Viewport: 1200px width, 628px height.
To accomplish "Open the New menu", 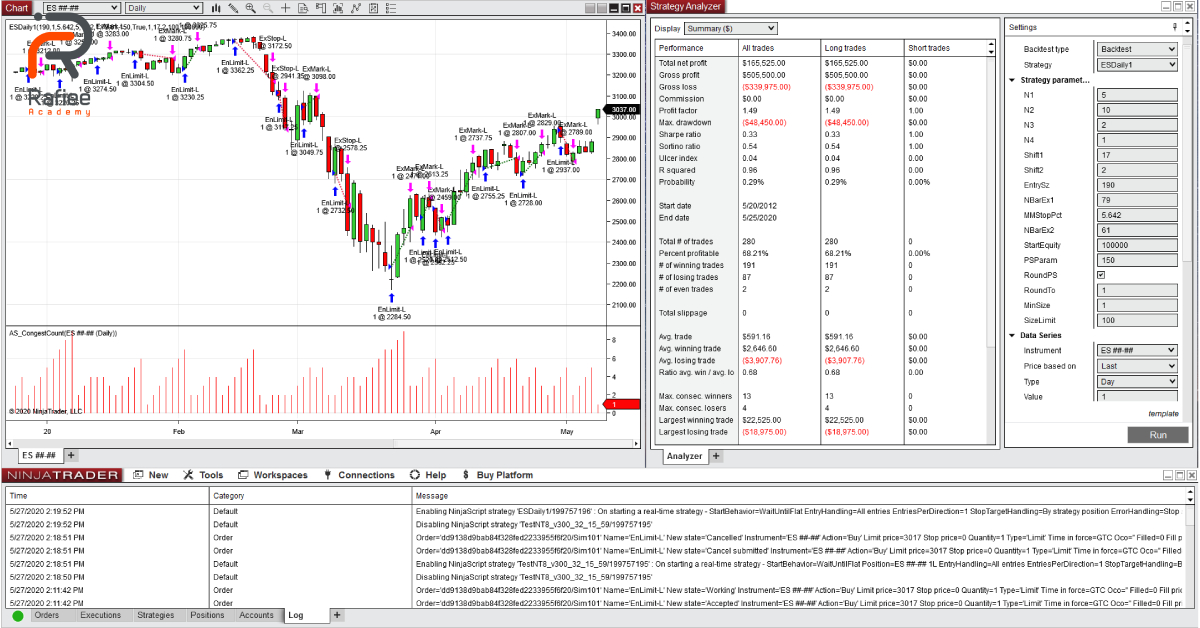I will 158,475.
